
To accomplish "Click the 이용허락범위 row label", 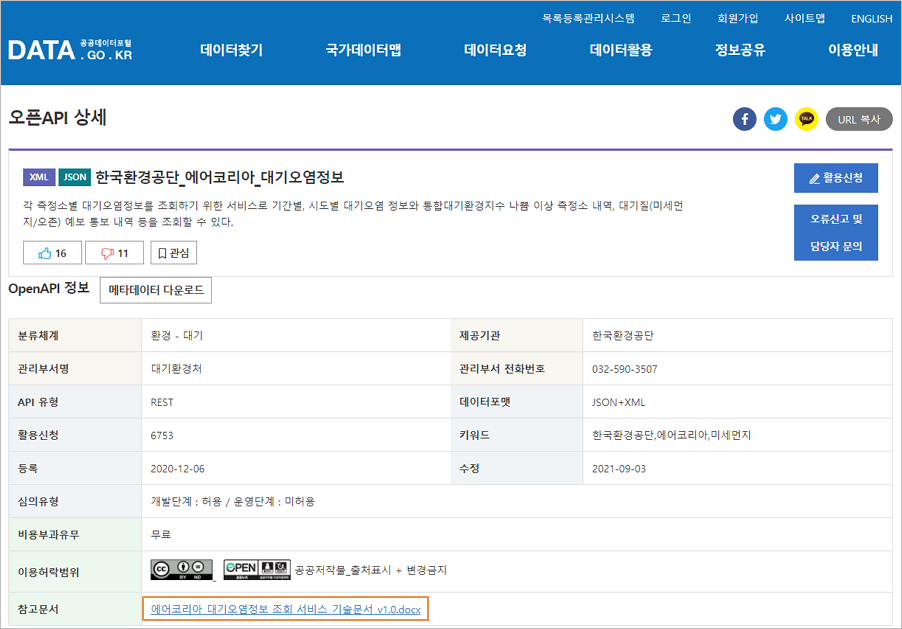I will click(48, 572).
